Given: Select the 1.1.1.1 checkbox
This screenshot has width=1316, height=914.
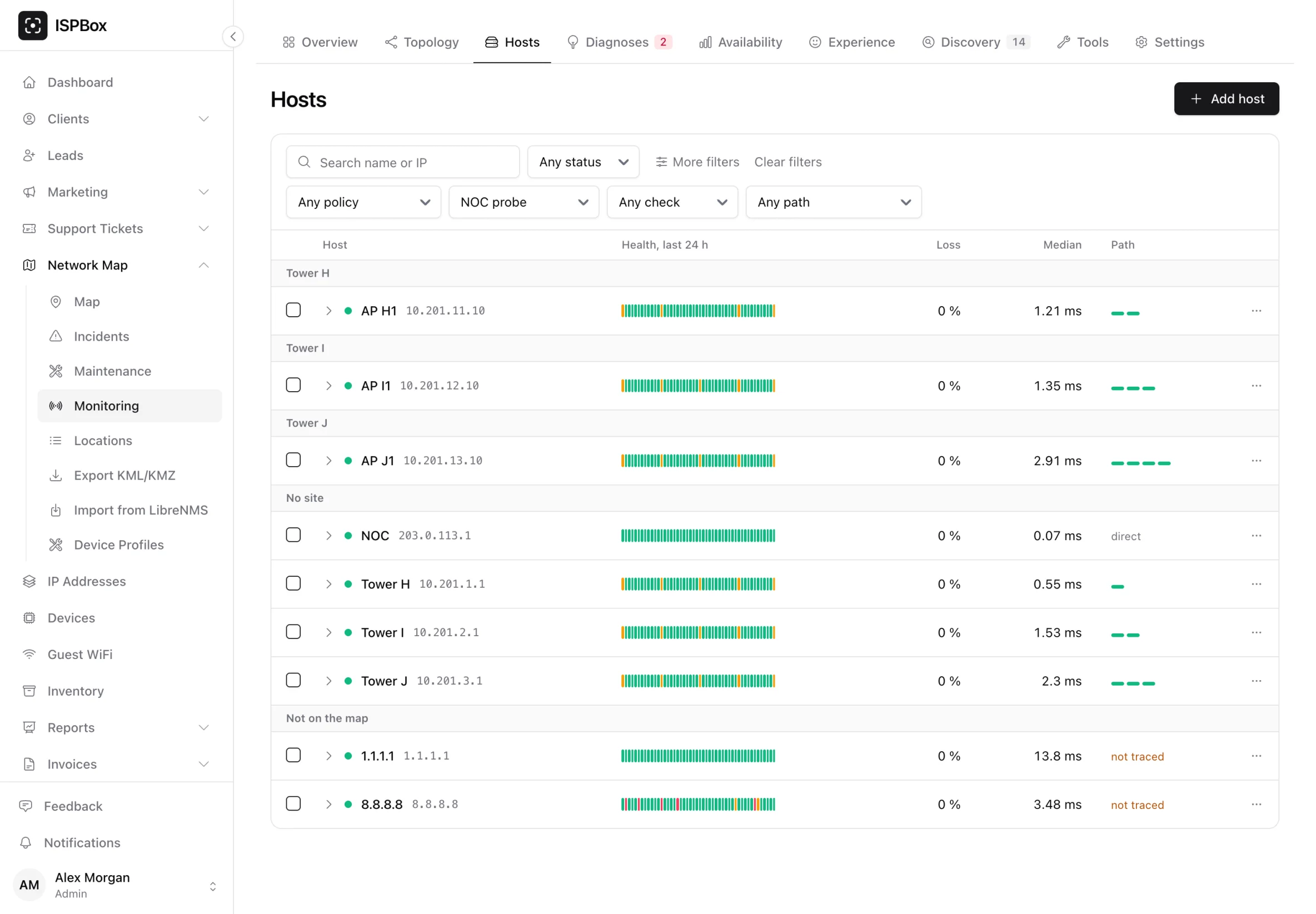Looking at the screenshot, I should click(x=293, y=755).
